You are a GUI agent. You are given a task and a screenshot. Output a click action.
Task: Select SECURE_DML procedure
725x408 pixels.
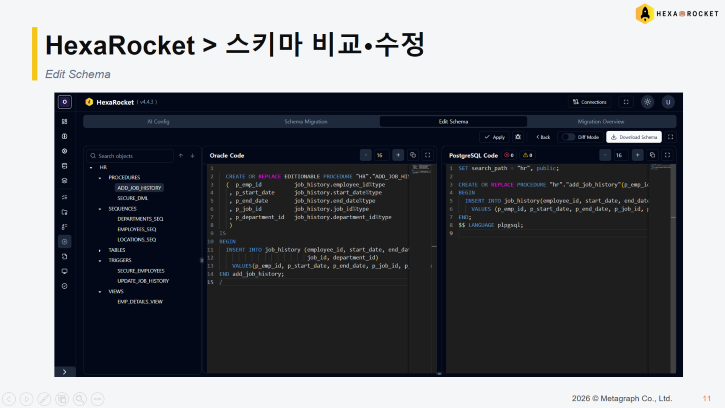(133, 198)
